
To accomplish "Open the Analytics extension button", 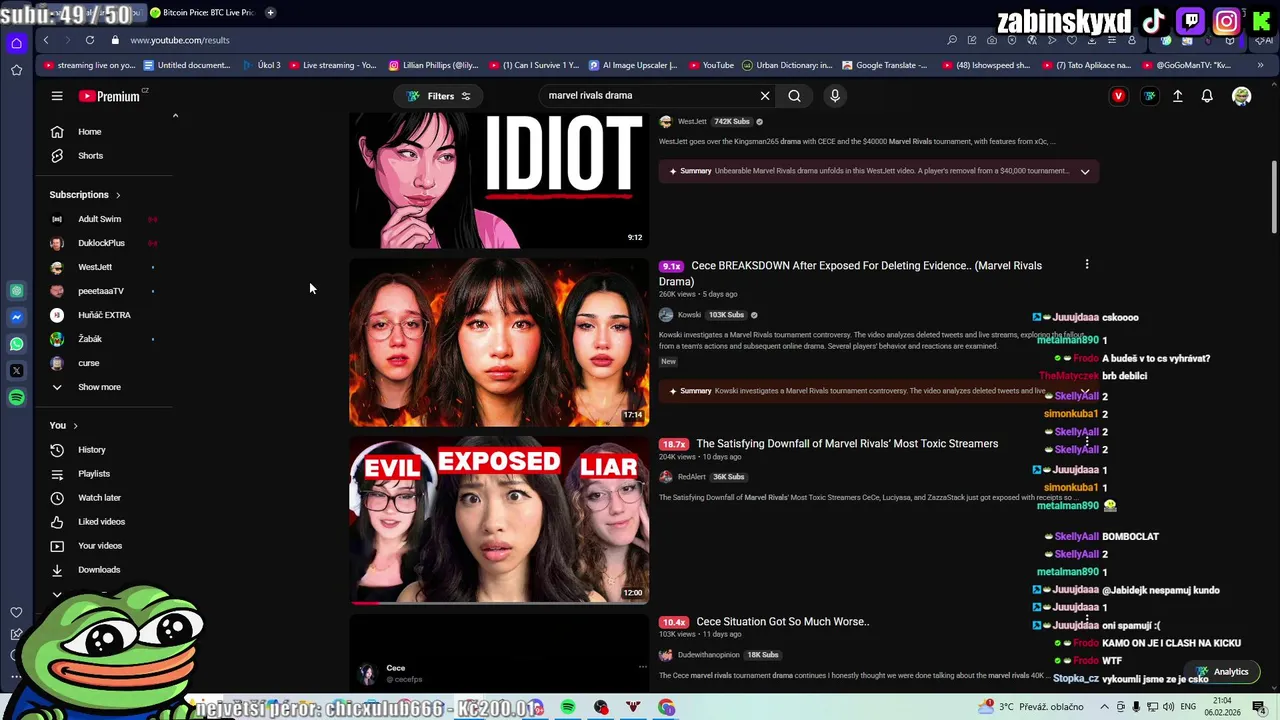I will click(x=1222, y=672).
